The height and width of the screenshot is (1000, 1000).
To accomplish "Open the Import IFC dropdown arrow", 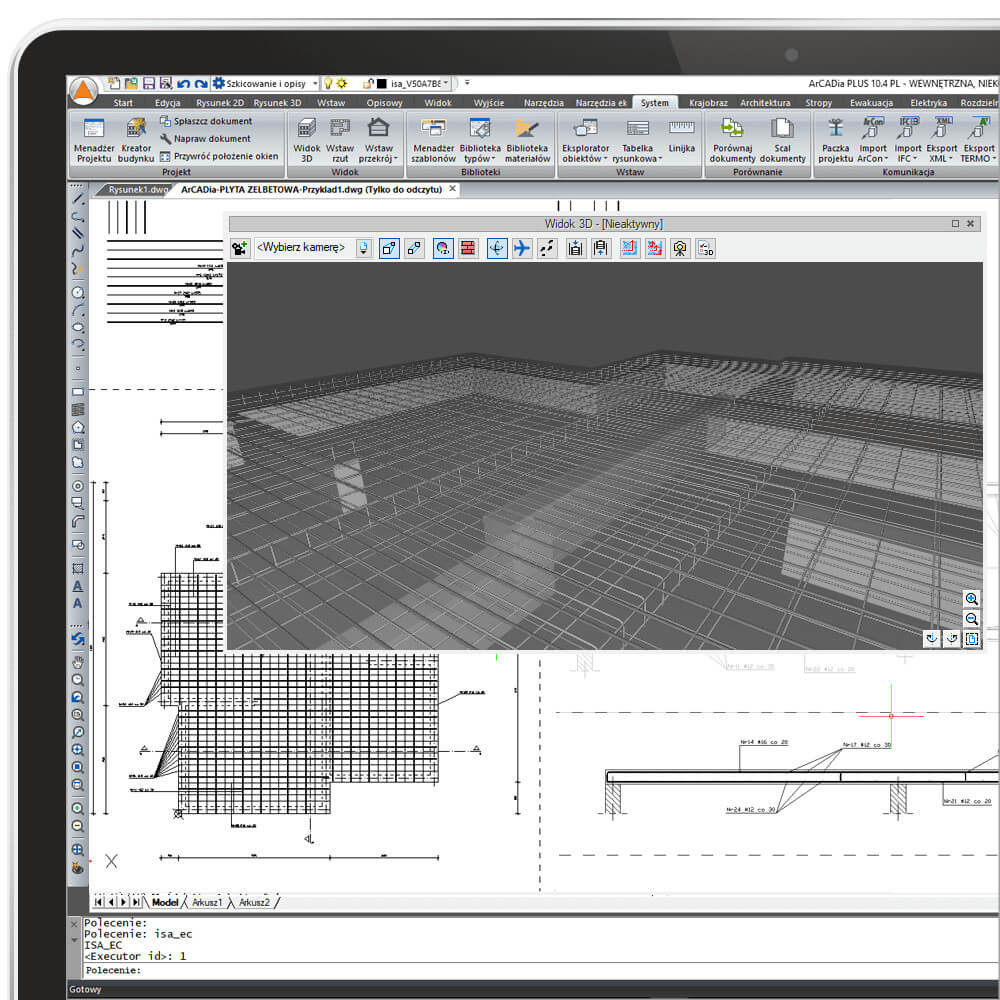I will tap(915, 159).
